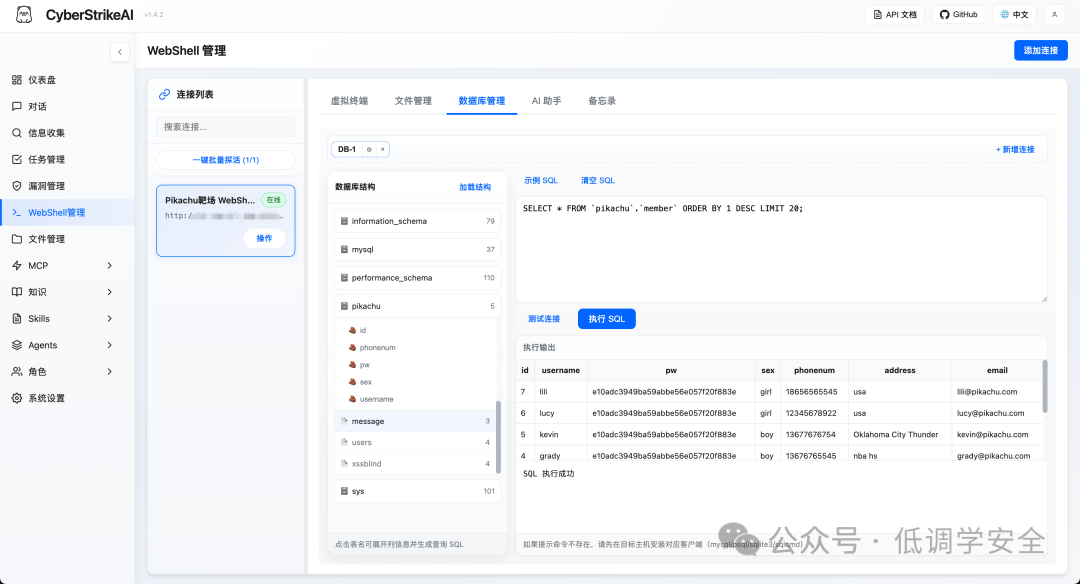Screen dimensions: 1080x584
Task: Switch to the 虚拟终端 tab
Action: click(x=349, y=101)
